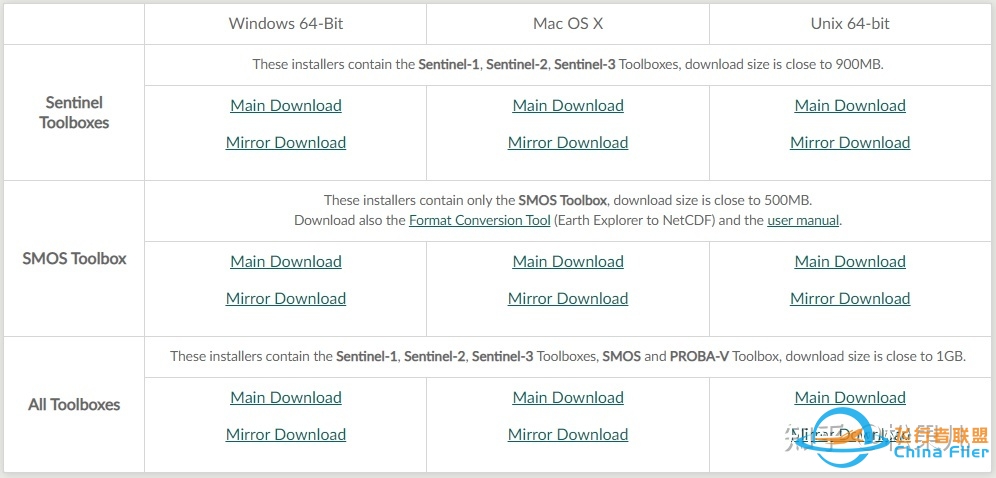
Task: Select Sentinel Toolboxes Main Download for Unix 64-bit
Action: tap(850, 106)
